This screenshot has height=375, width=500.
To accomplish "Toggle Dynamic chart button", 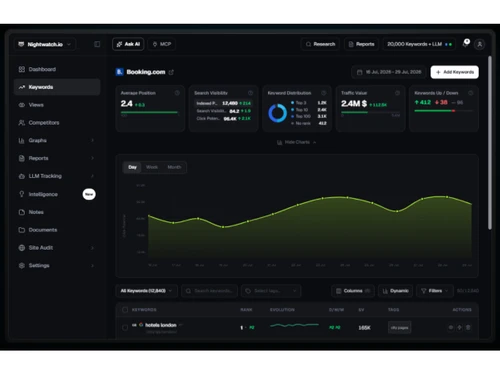I will pos(396,291).
